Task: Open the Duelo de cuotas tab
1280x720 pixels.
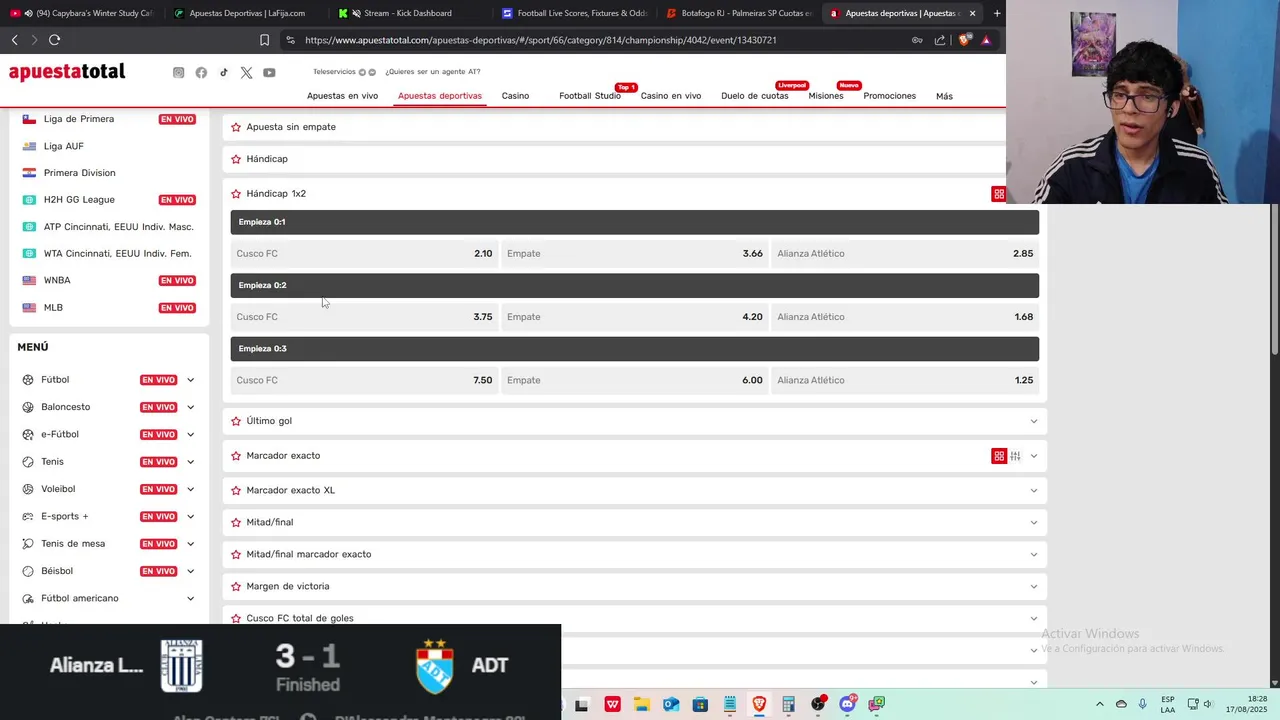Action: click(755, 96)
